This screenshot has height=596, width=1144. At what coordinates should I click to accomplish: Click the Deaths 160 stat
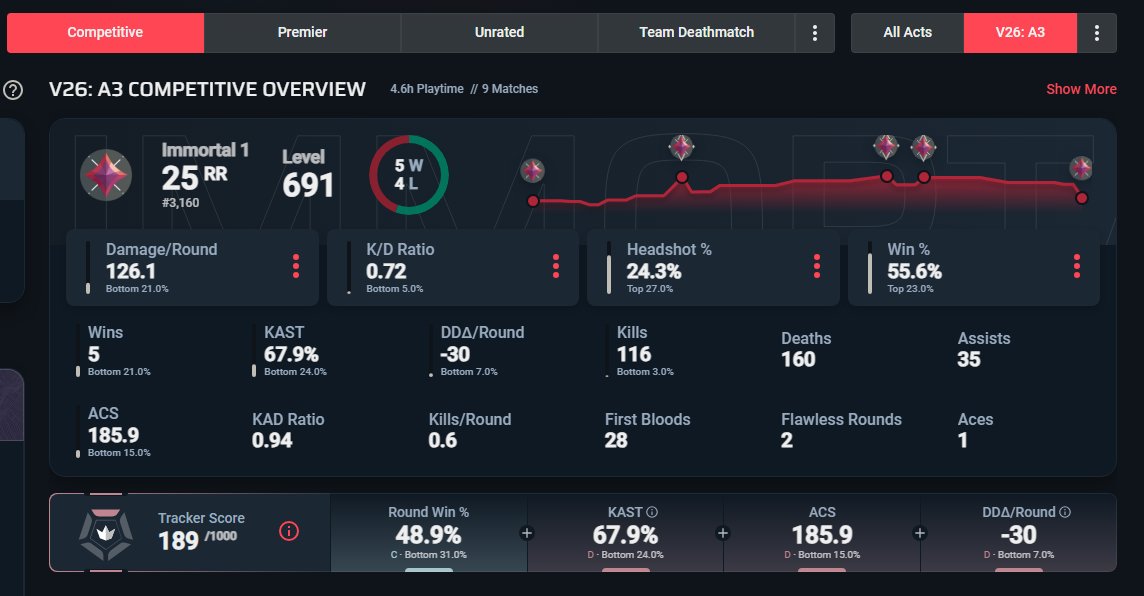[x=806, y=349]
